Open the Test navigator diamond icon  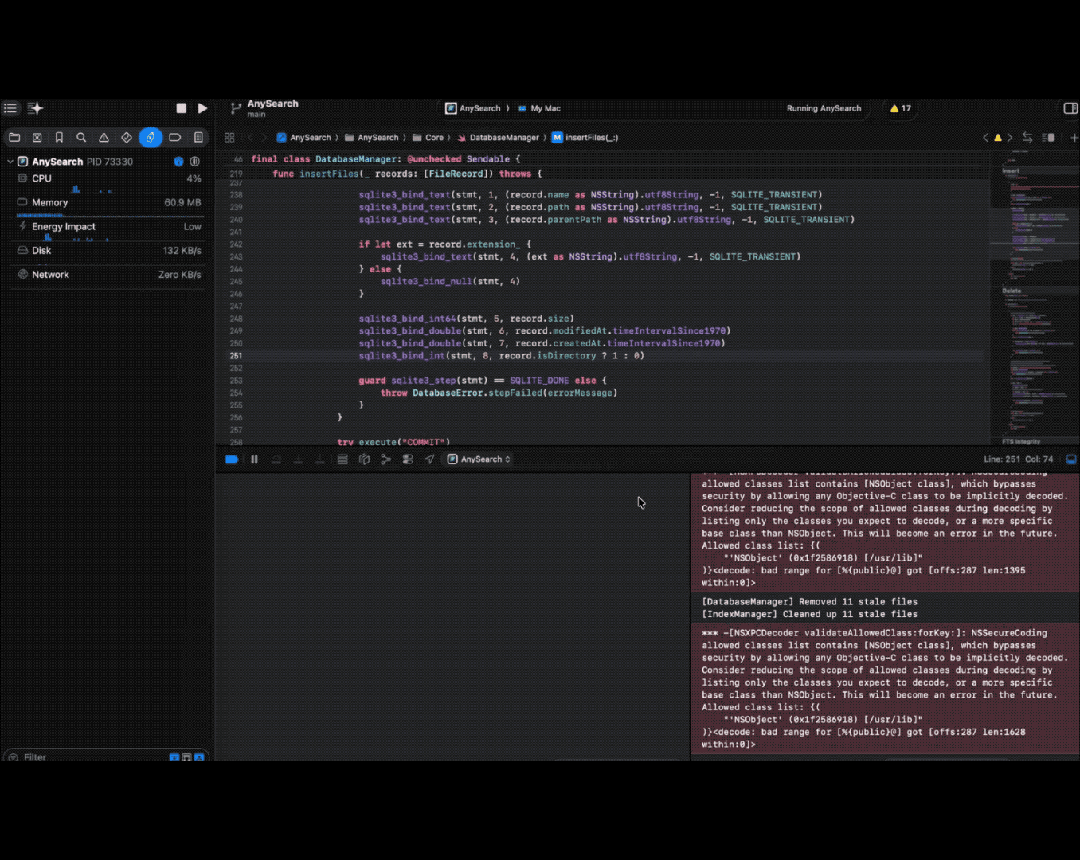pos(127,138)
